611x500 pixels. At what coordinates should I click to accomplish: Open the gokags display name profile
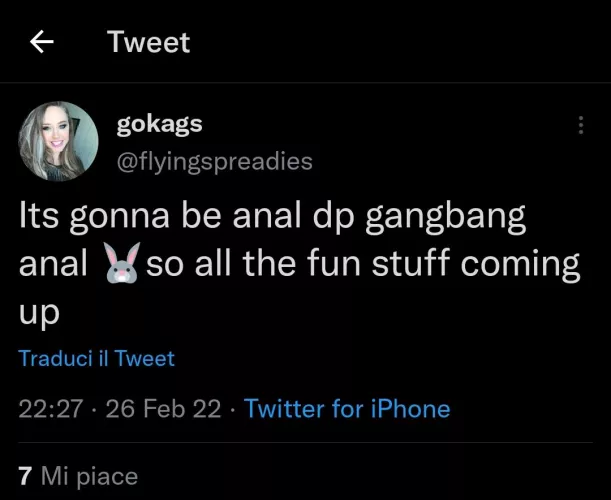pyautogui.click(x=160, y=124)
